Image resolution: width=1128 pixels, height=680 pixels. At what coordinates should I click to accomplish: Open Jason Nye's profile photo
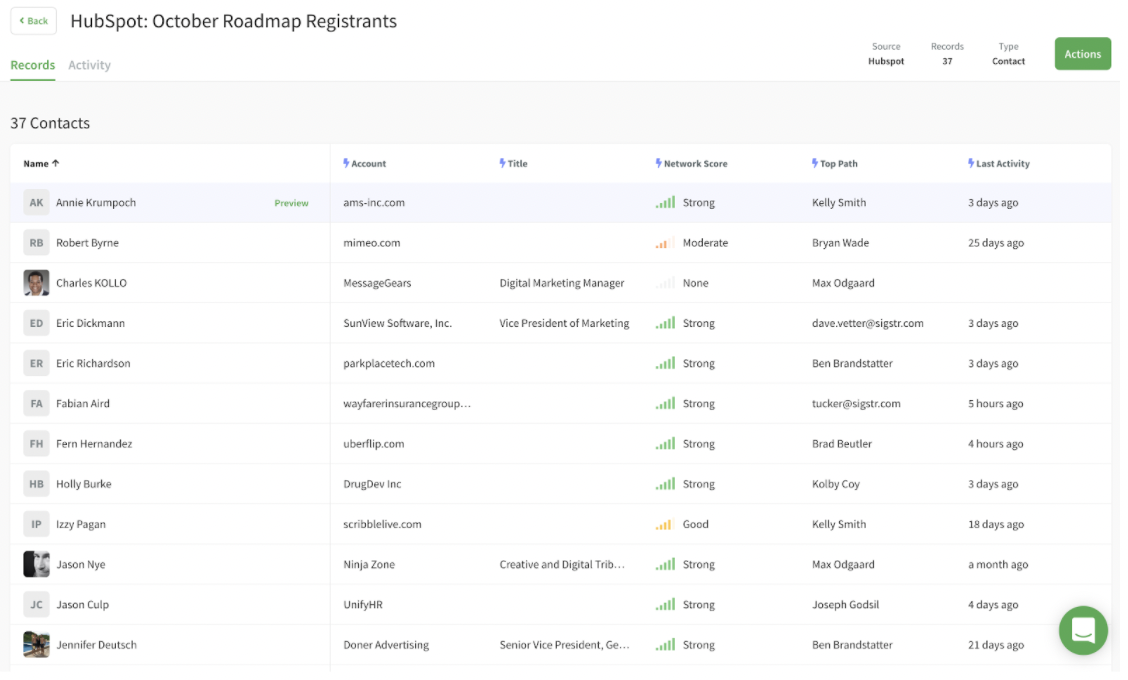tap(36, 564)
